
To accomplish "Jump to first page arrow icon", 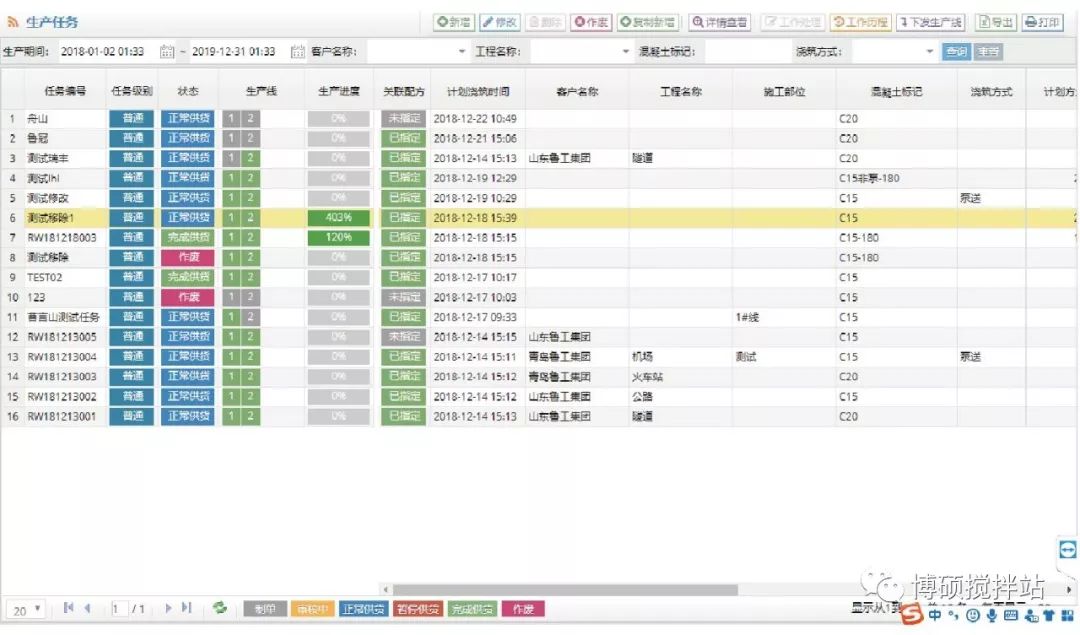I will coord(69,608).
